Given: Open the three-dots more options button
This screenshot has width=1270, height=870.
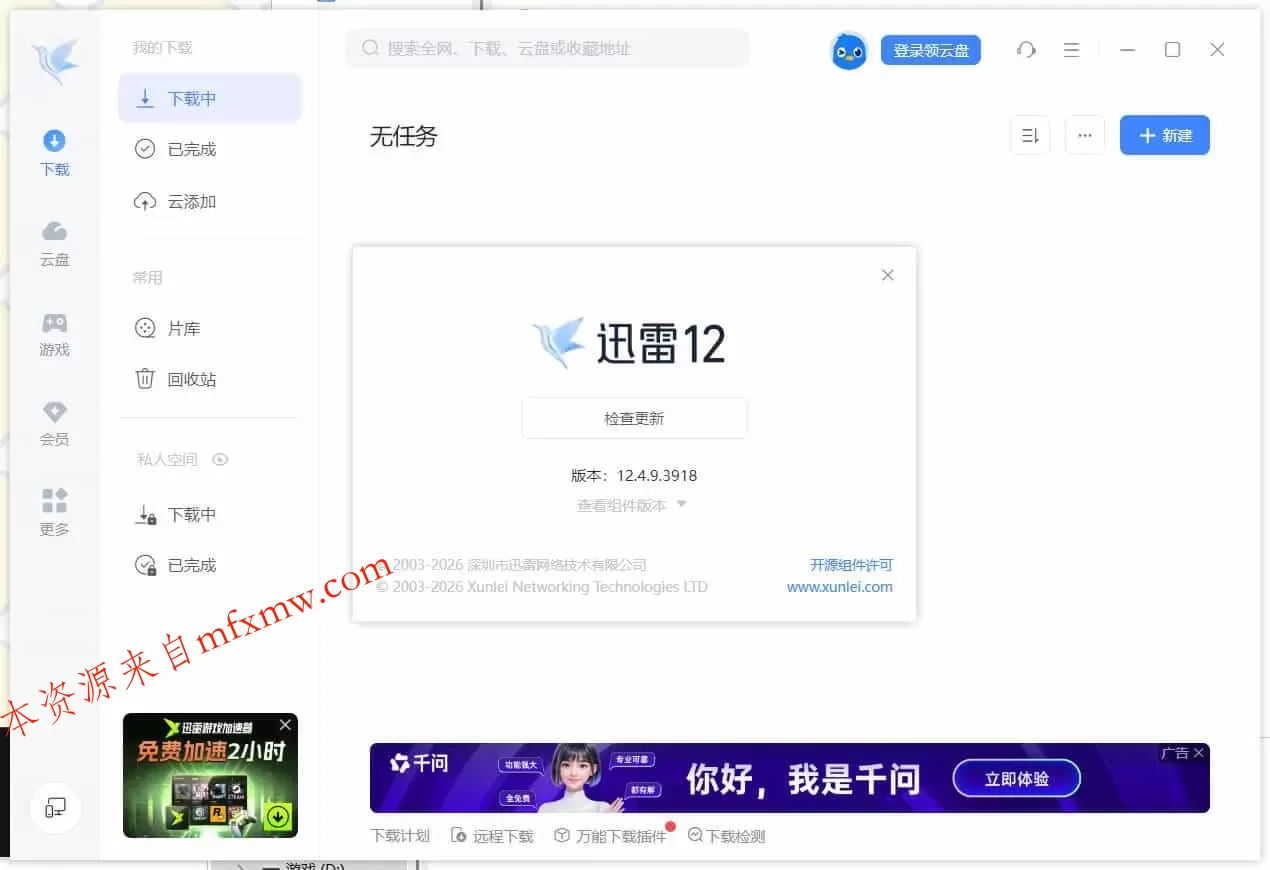Looking at the screenshot, I should pyautogui.click(x=1085, y=135).
